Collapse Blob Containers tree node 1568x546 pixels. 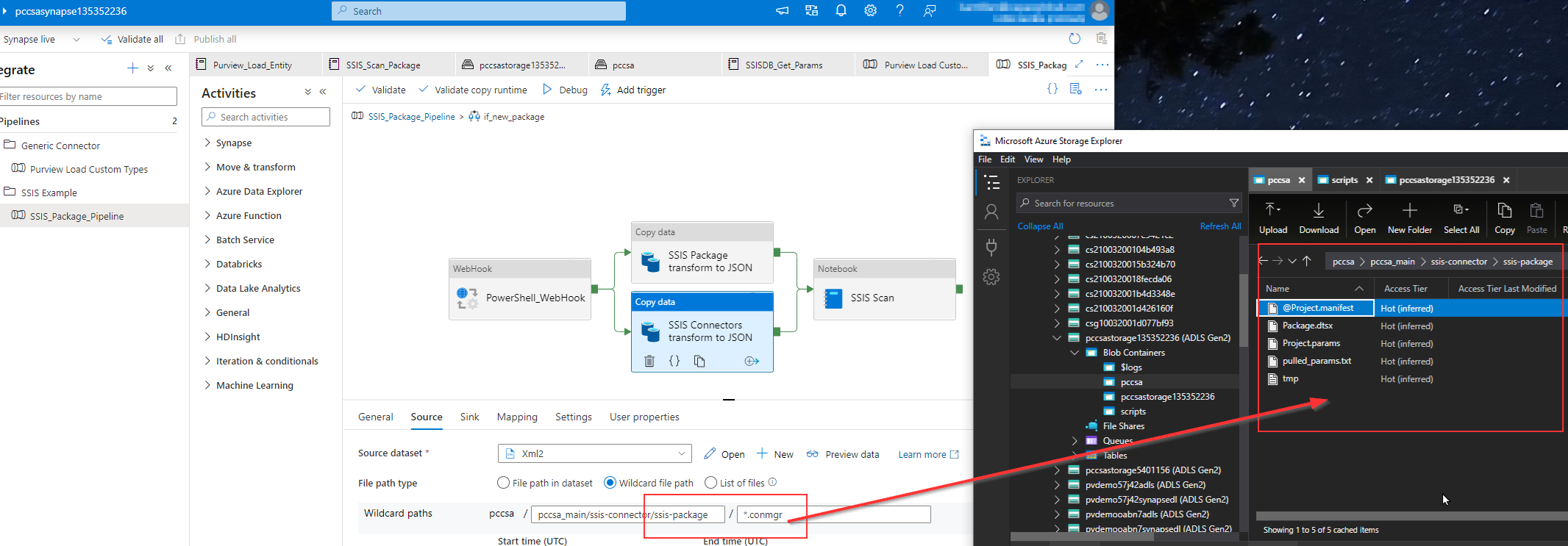[x=1075, y=353]
